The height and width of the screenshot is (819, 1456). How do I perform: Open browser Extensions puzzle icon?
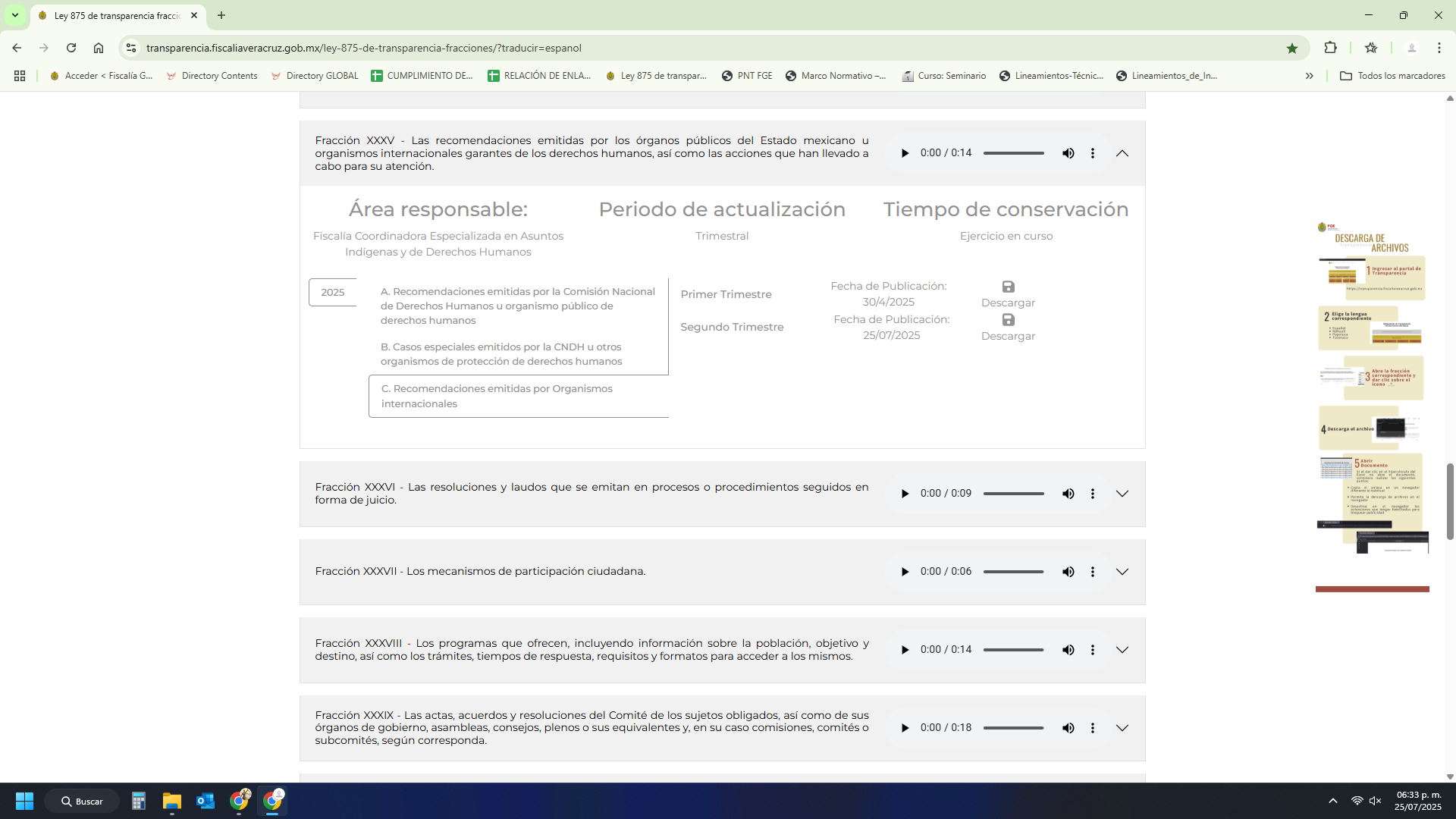pos(1330,48)
